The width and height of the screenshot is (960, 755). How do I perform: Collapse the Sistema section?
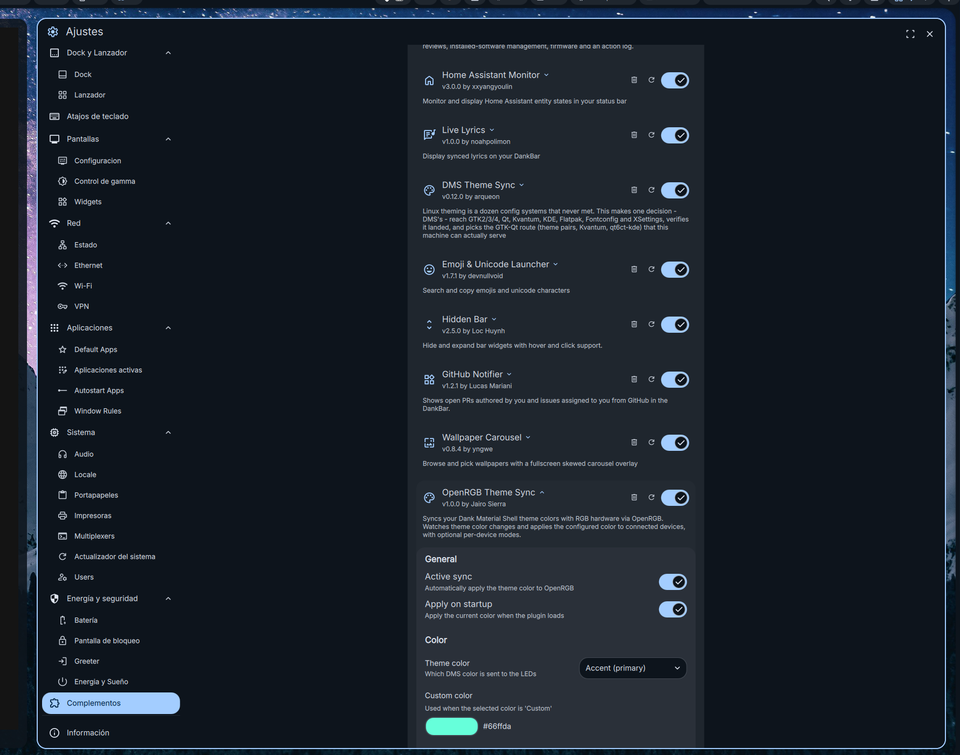click(x=168, y=432)
